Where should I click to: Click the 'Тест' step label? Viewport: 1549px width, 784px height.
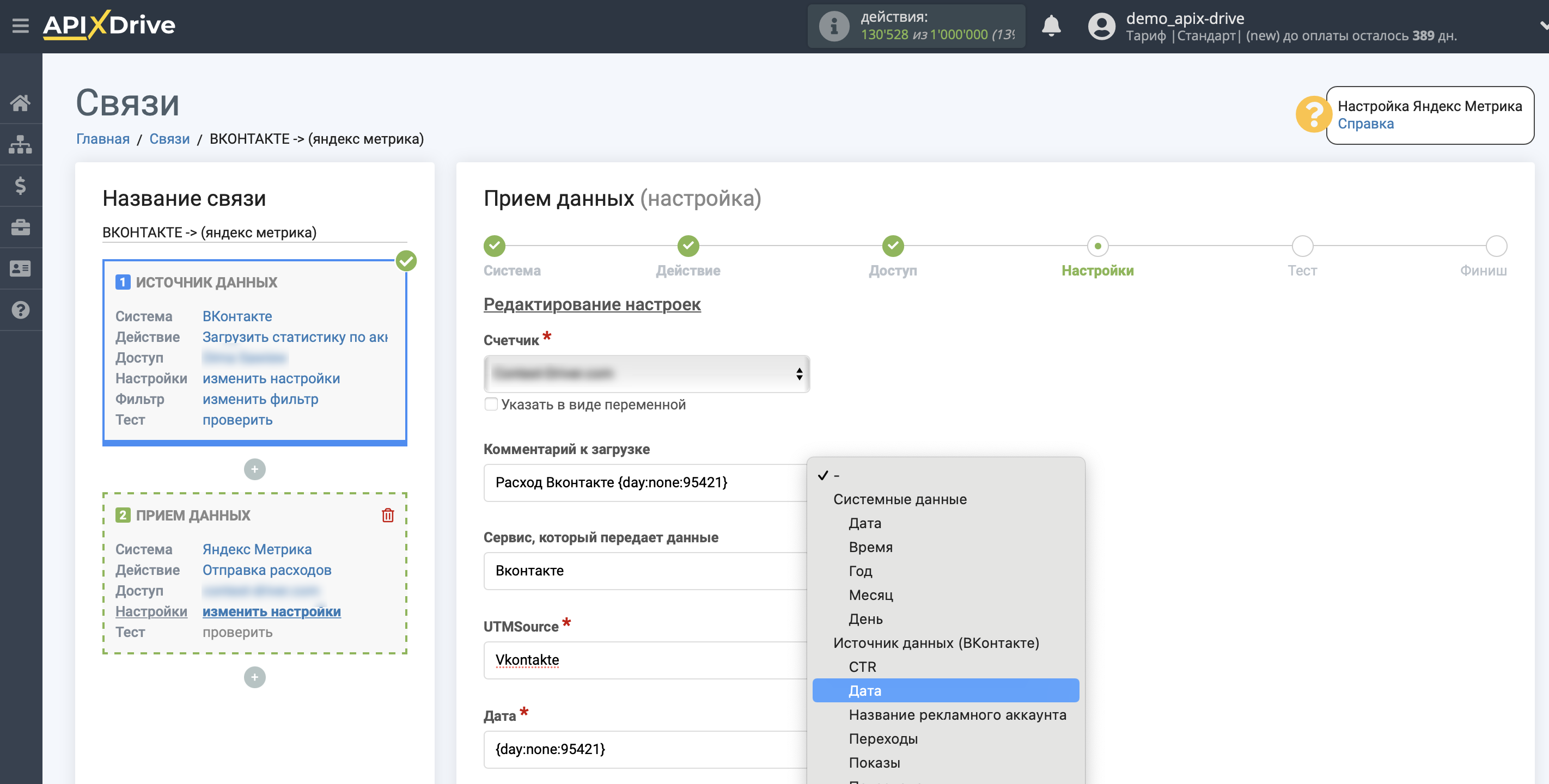point(1302,271)
